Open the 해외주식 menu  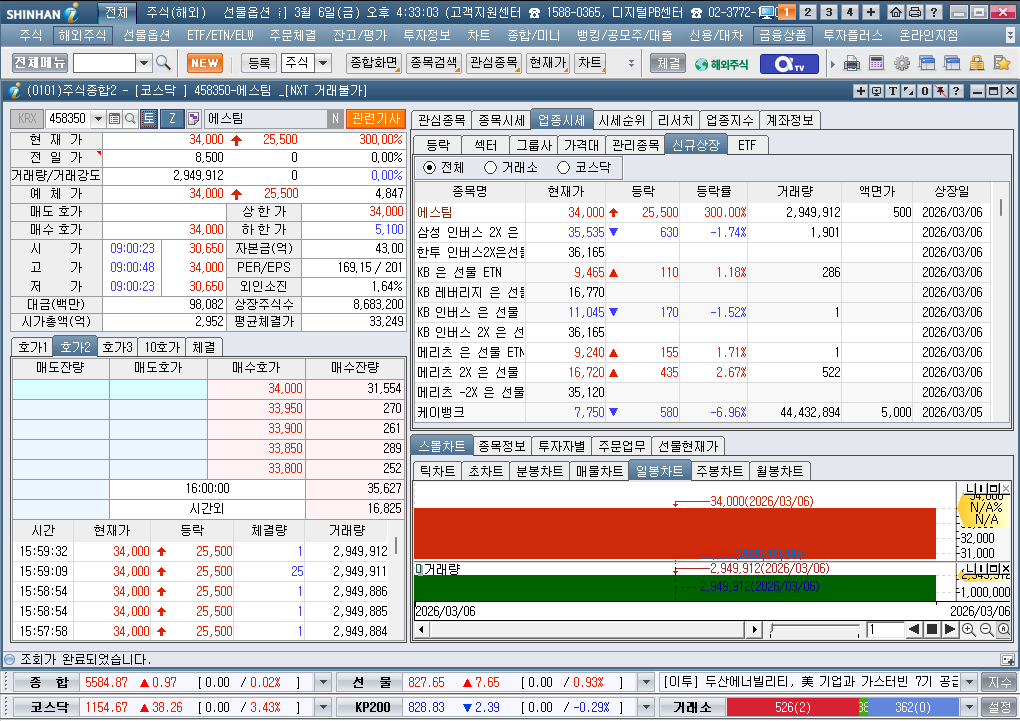click(82, 35)
